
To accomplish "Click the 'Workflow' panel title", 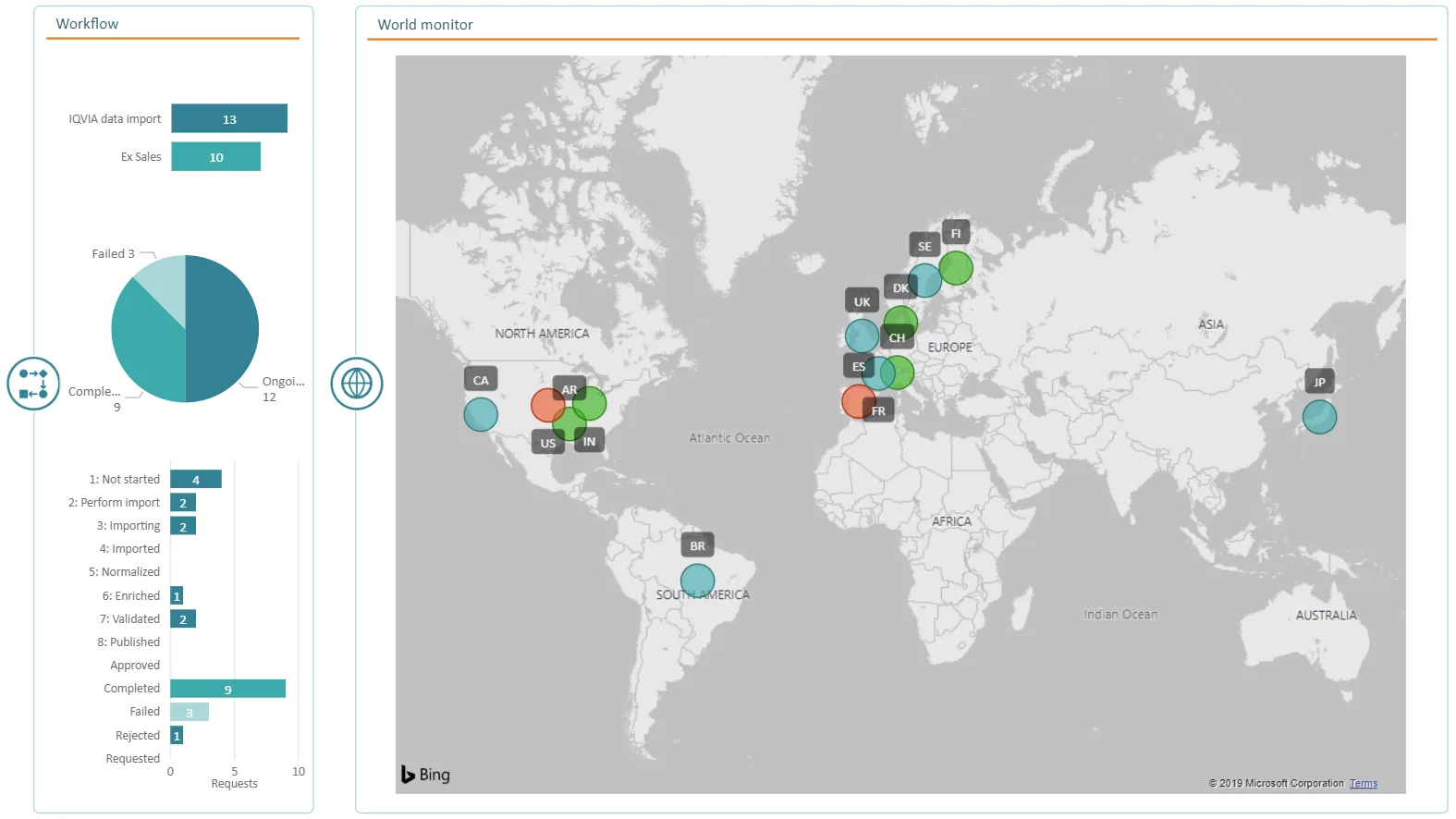I will point(87,24).
